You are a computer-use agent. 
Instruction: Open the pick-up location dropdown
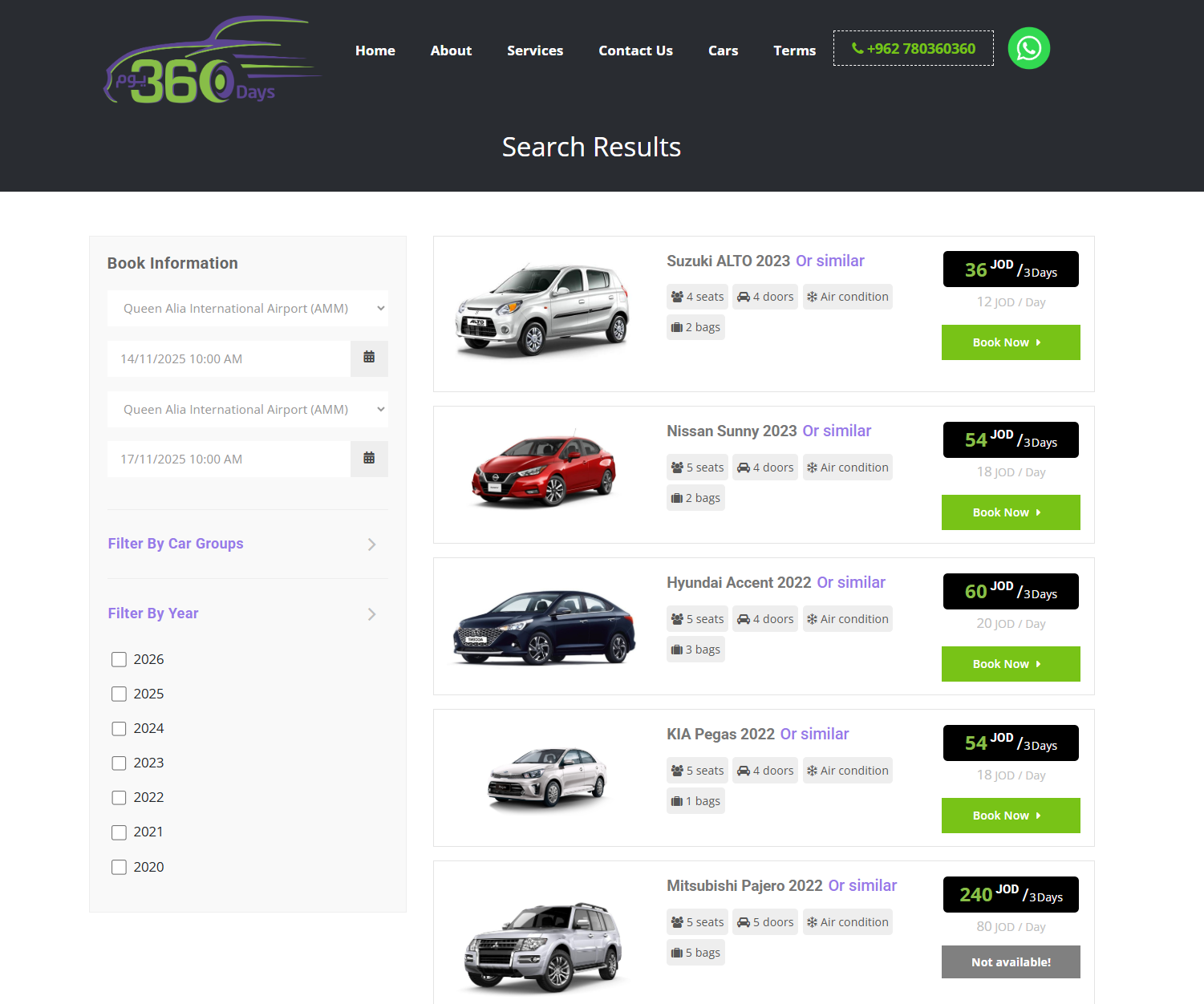point(248,308)
